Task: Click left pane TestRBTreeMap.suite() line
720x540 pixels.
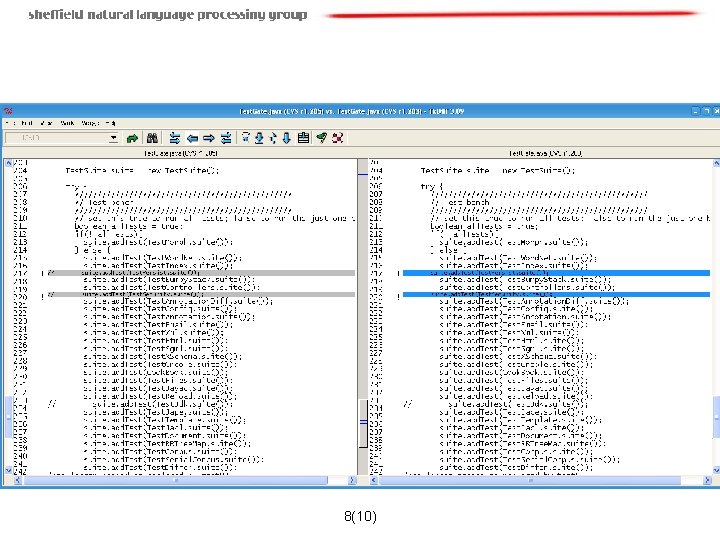Action: tap(167, 444)
